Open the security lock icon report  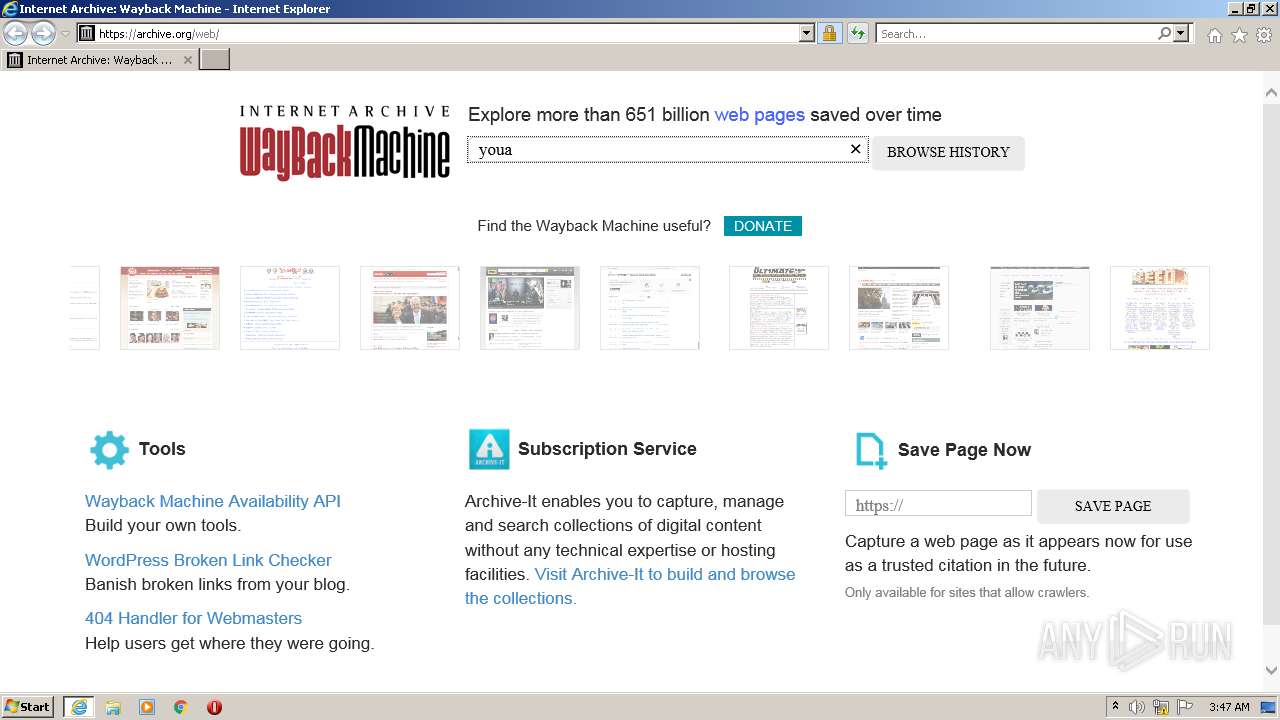click(829, 33)
